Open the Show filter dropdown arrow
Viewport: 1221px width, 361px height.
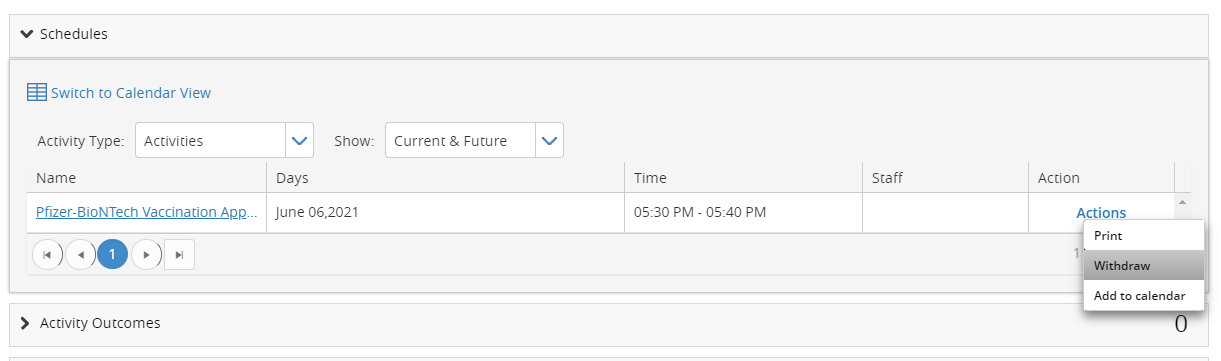coord(550,141)
